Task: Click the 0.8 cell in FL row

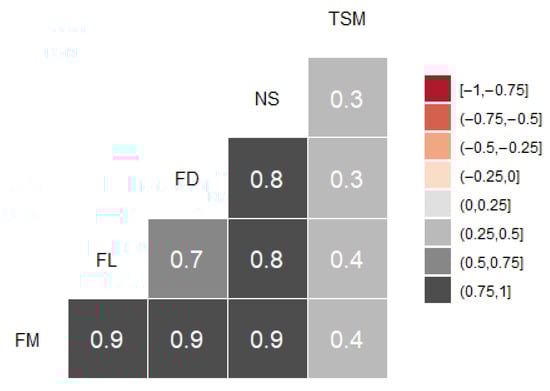Action: (268, 259)
